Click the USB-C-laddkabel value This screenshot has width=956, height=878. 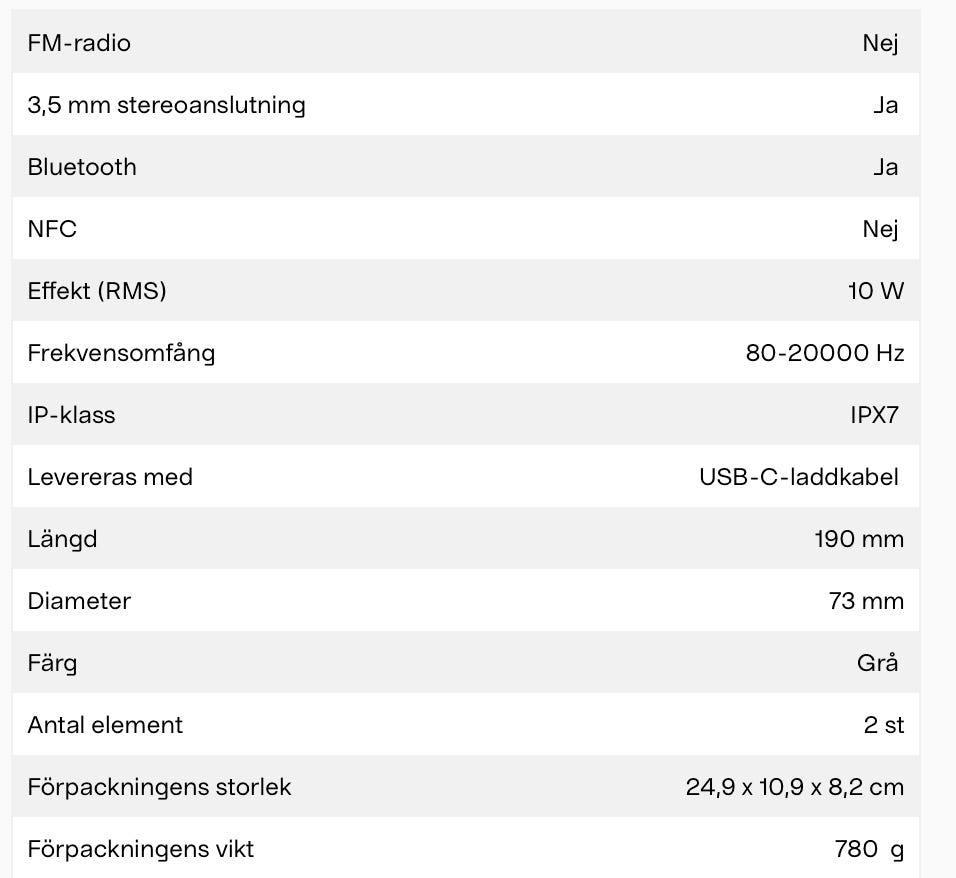coord(799,477)
